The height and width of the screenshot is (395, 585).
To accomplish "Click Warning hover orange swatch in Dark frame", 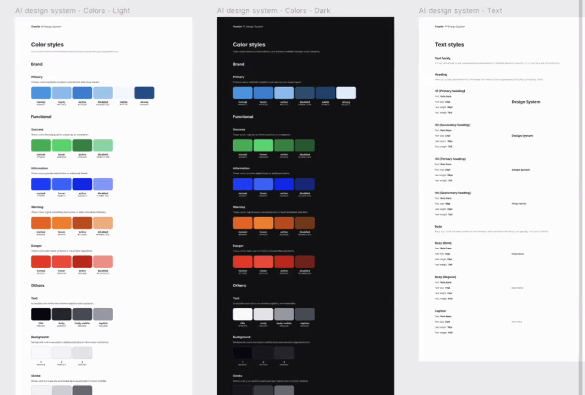I will (x=263, y=223).
